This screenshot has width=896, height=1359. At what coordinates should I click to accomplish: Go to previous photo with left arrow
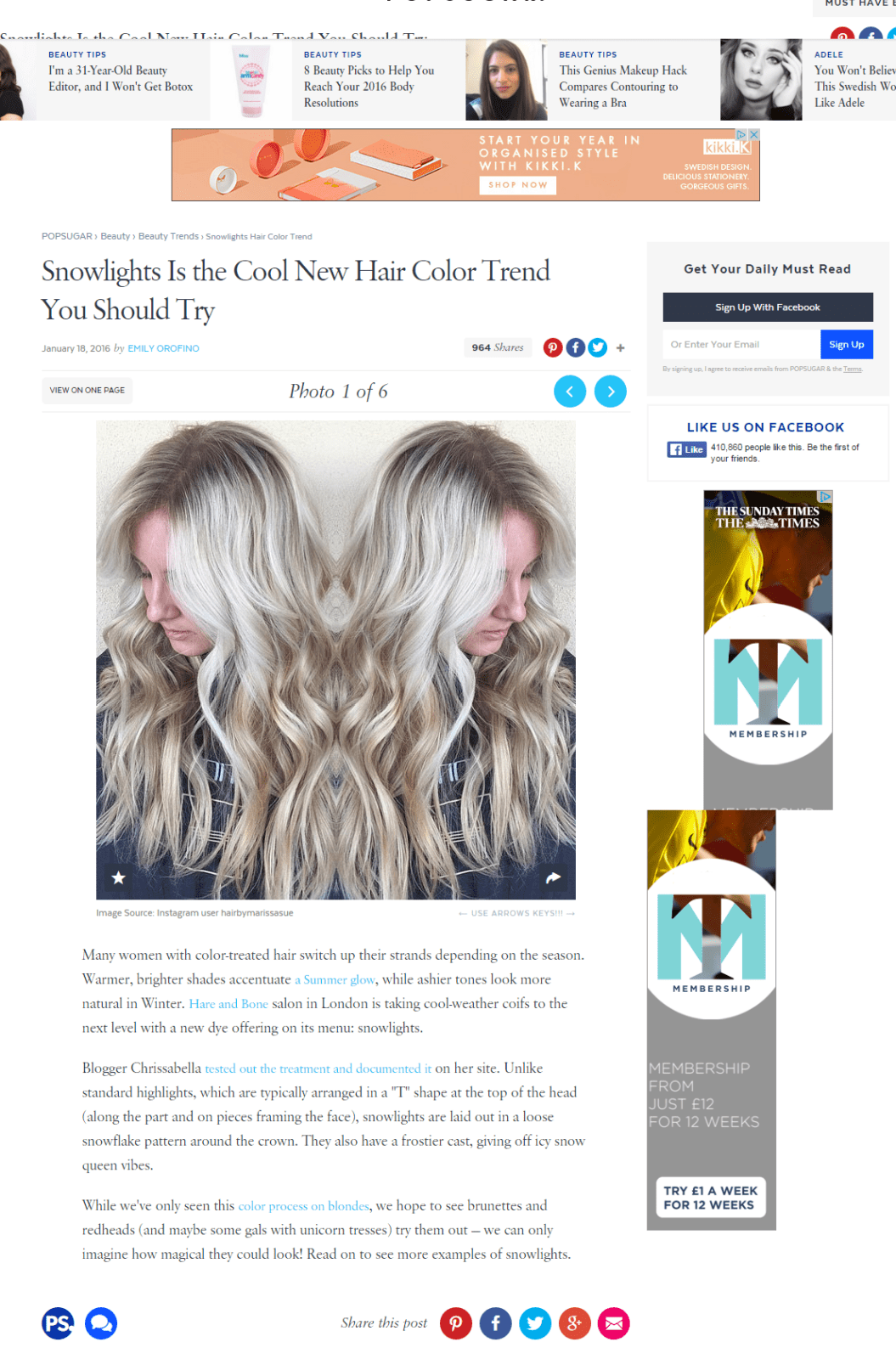tap(570, 392)
